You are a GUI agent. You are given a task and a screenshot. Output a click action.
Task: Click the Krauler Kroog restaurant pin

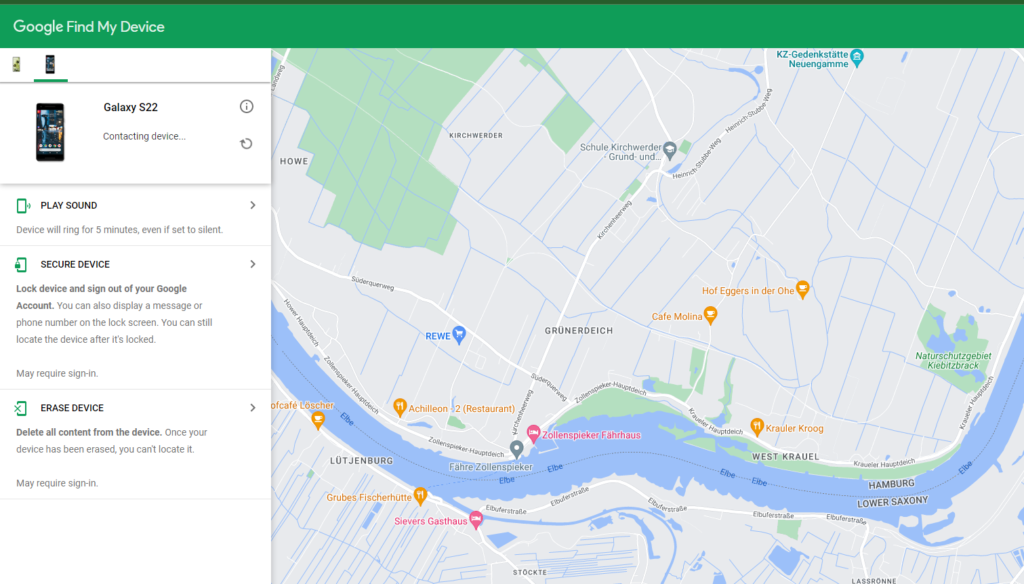(757, 427)
